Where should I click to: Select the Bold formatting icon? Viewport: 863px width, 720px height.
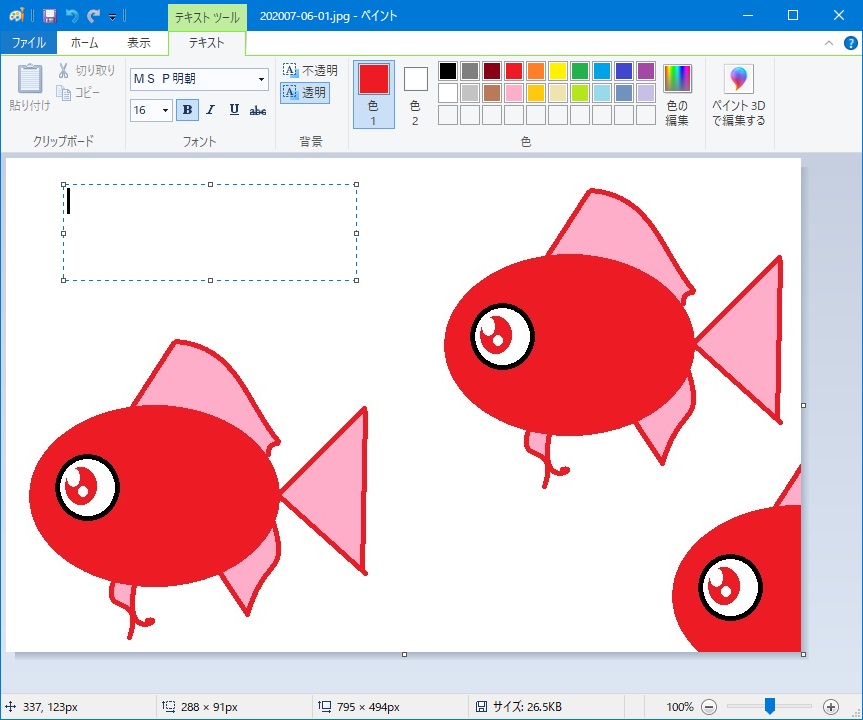tap(187, 110)
